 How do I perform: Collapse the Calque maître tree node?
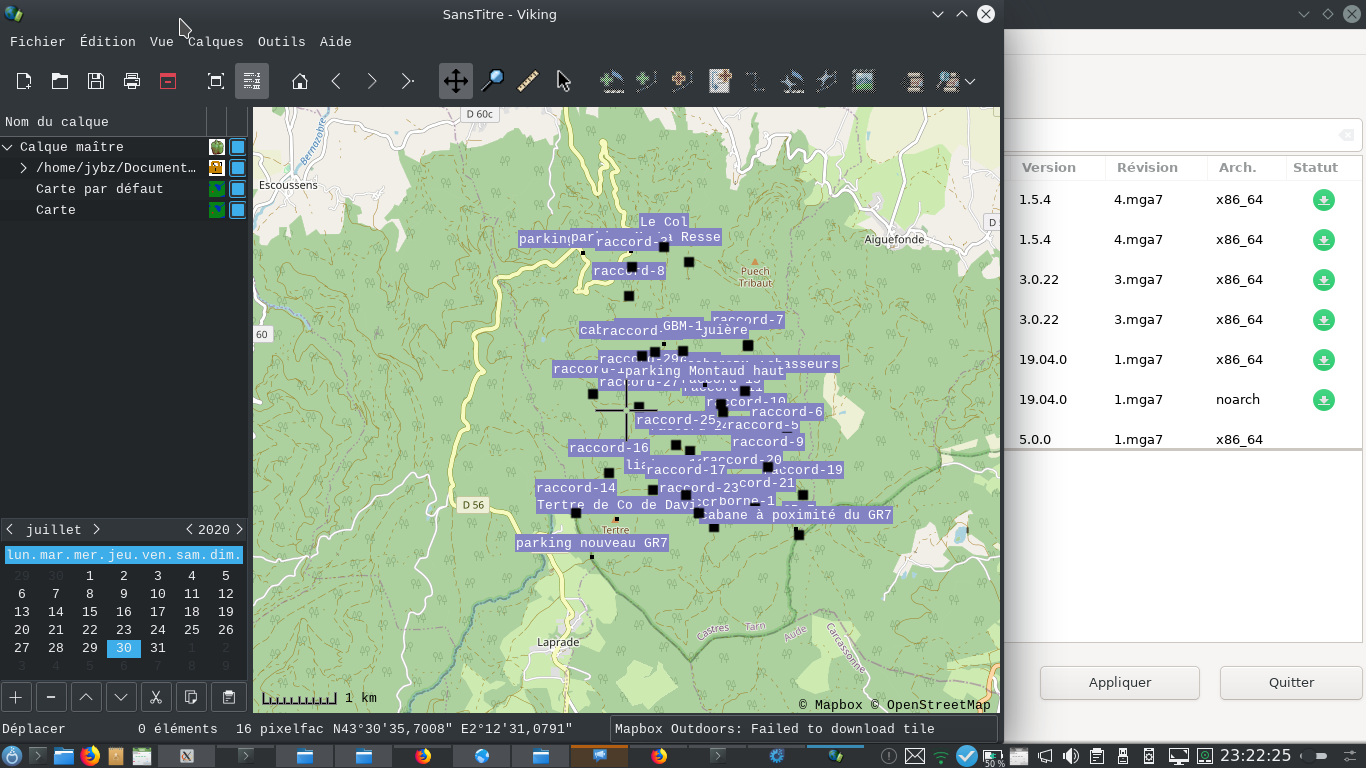coord(8,147)
